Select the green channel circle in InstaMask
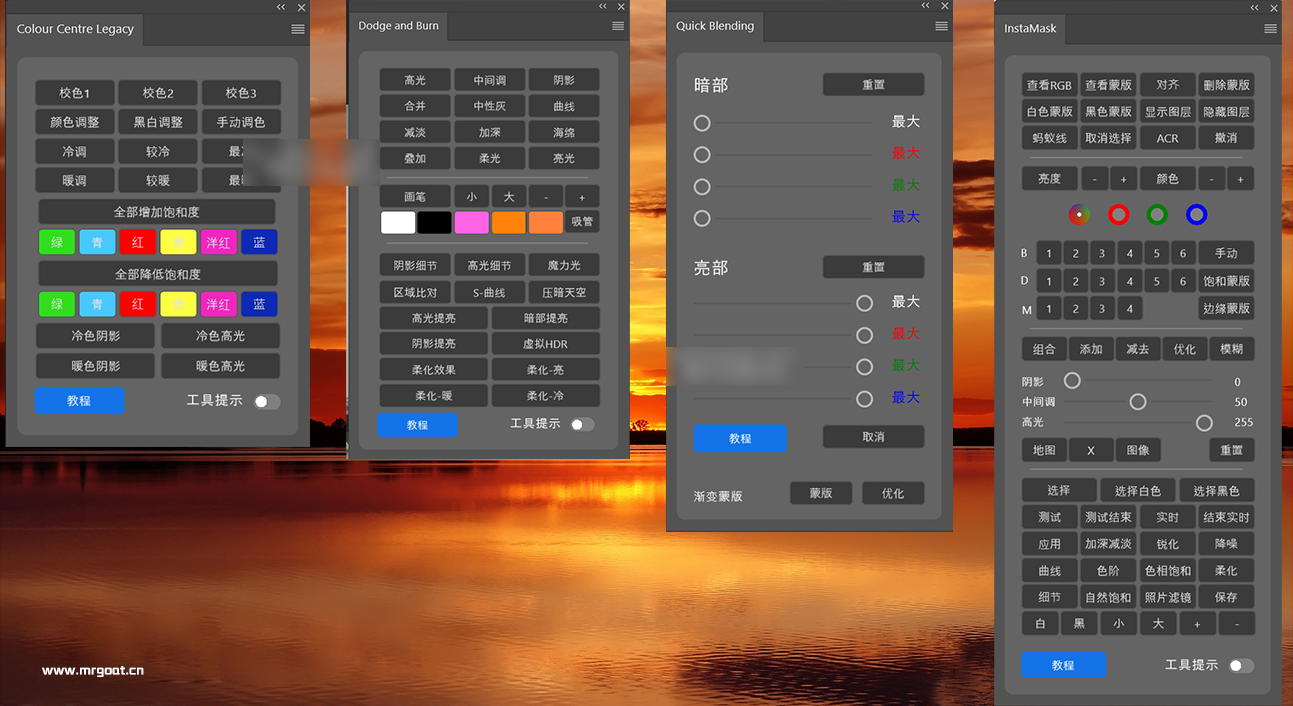The height and width of the screenshot is (706, 1293). [x=1157, y=214]
